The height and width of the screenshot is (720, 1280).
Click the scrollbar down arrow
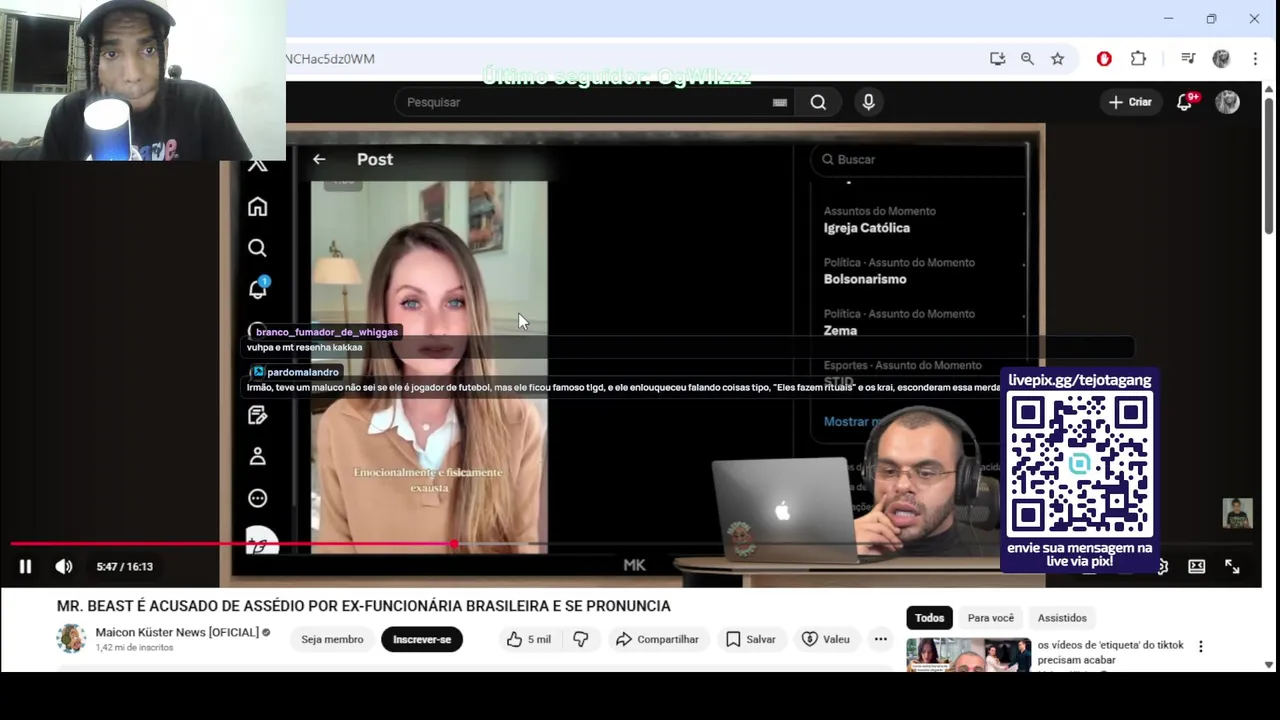(1269, 664)
